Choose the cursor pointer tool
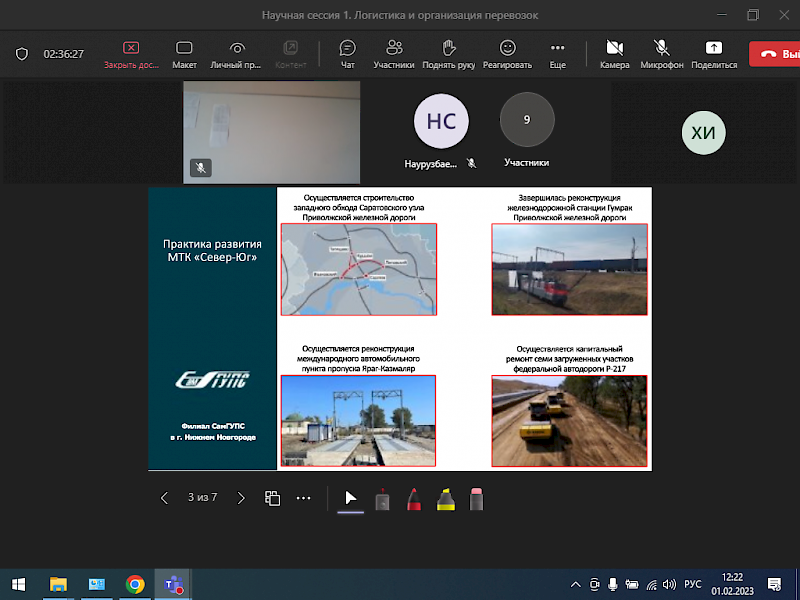This screenshot has width=800, height=600. point(350,498)
